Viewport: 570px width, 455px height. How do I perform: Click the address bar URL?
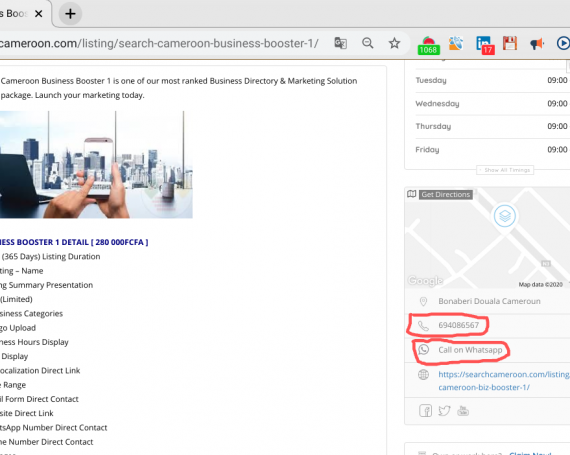click(x=159, y=43)
